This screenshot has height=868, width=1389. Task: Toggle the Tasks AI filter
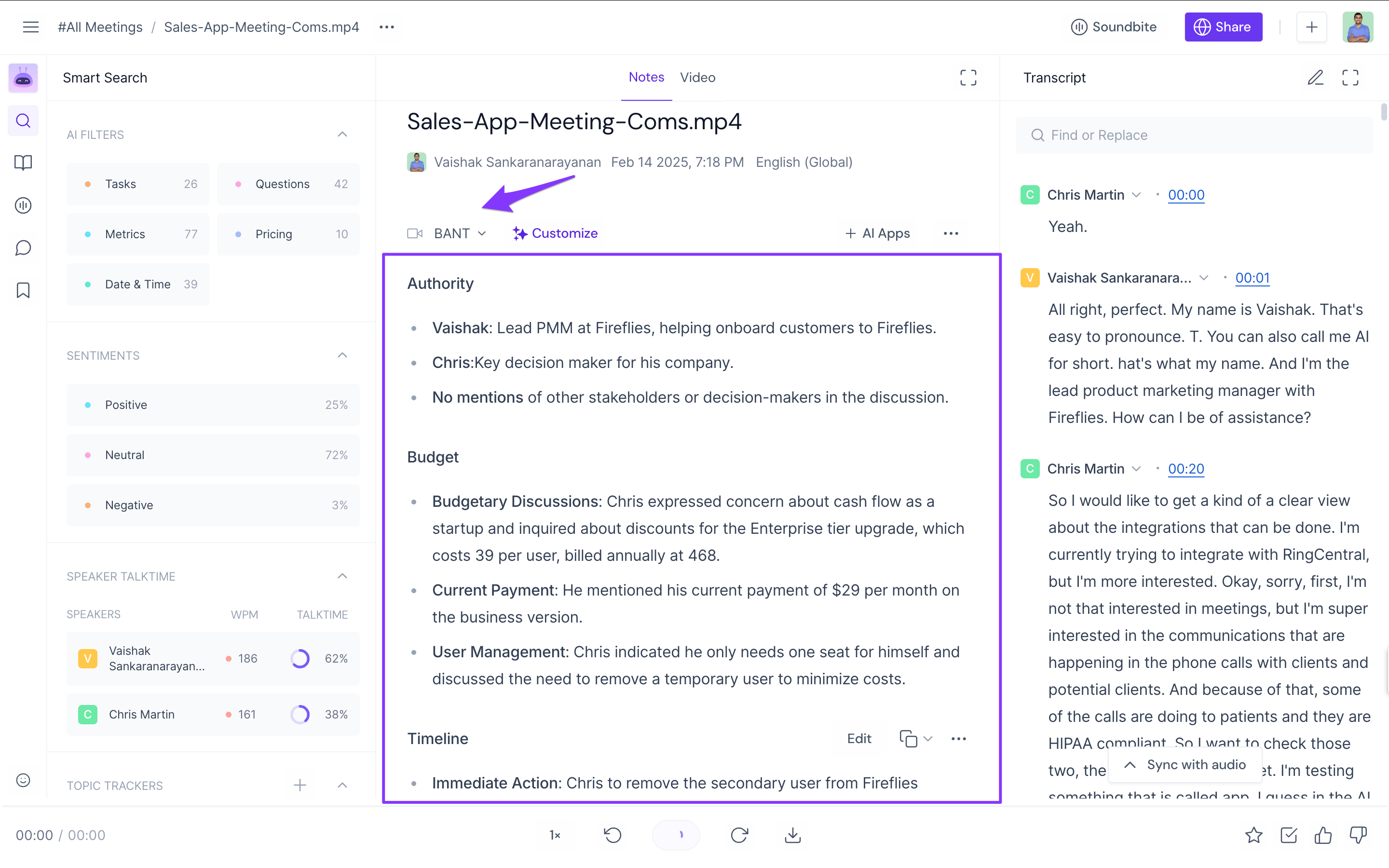pos(138,184)
